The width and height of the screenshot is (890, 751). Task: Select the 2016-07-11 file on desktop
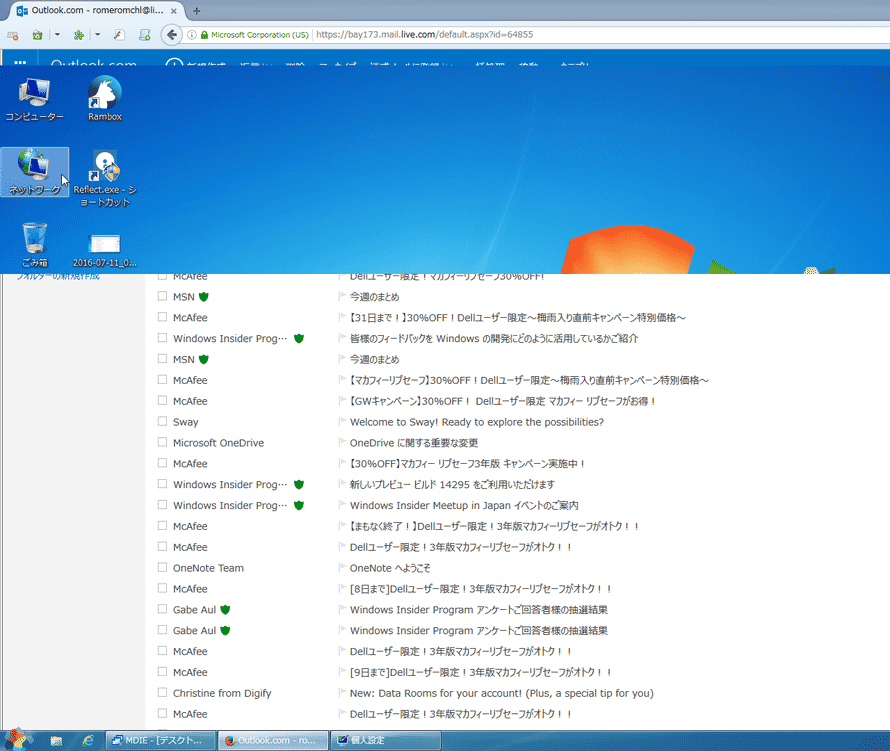click(x=105, y=250)
